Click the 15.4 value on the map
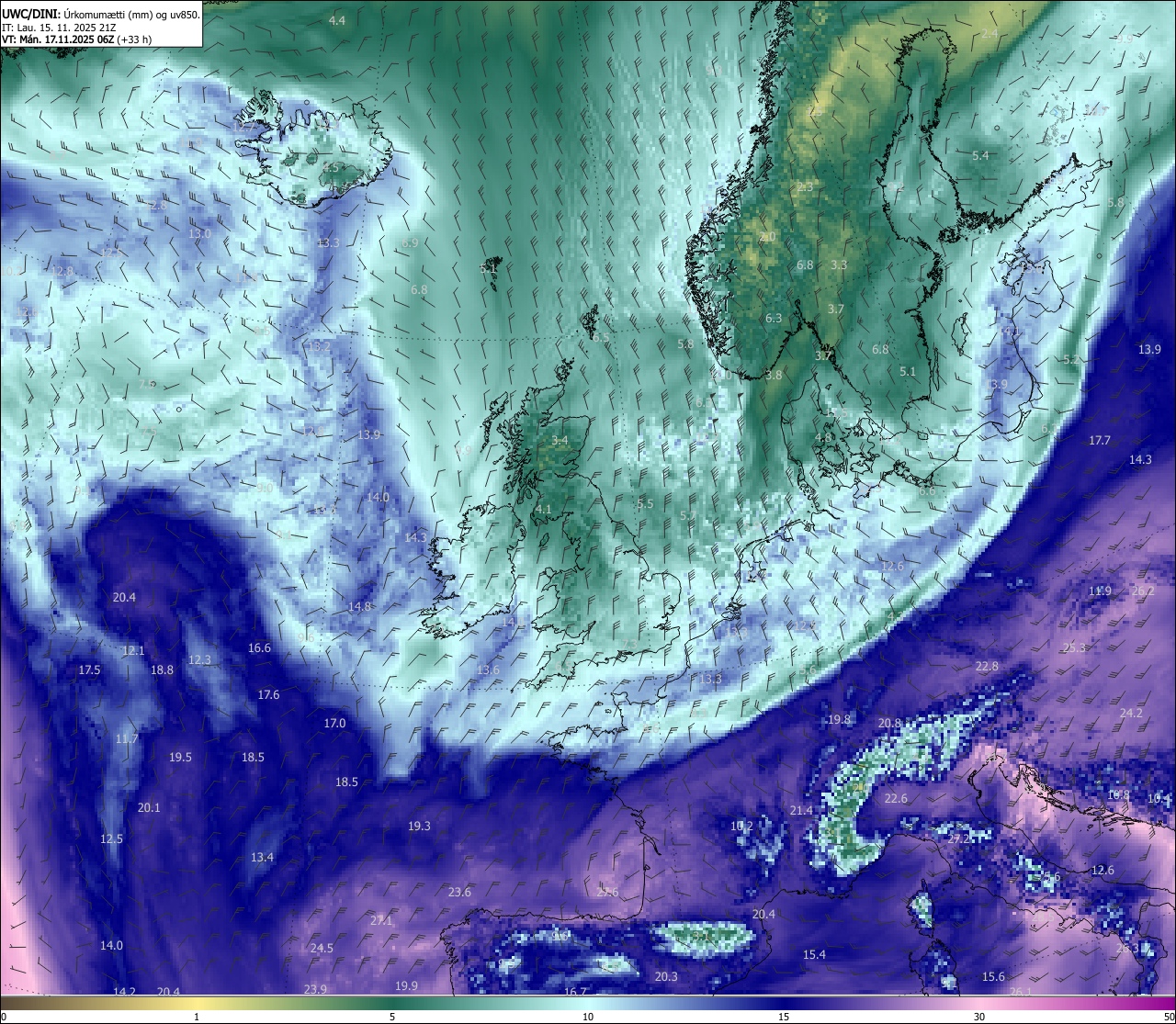 [814, 955]
